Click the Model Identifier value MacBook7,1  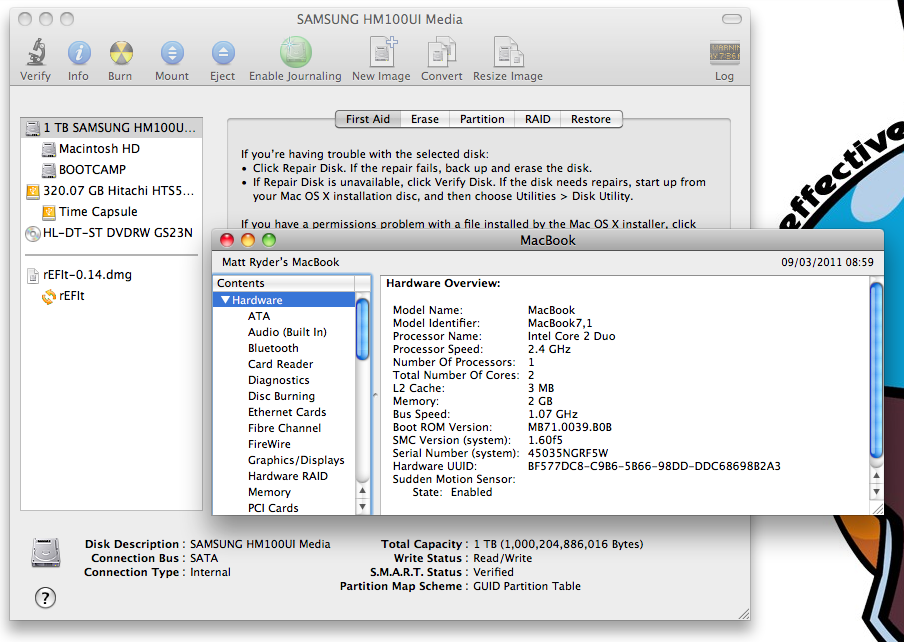tap(560, 323)
